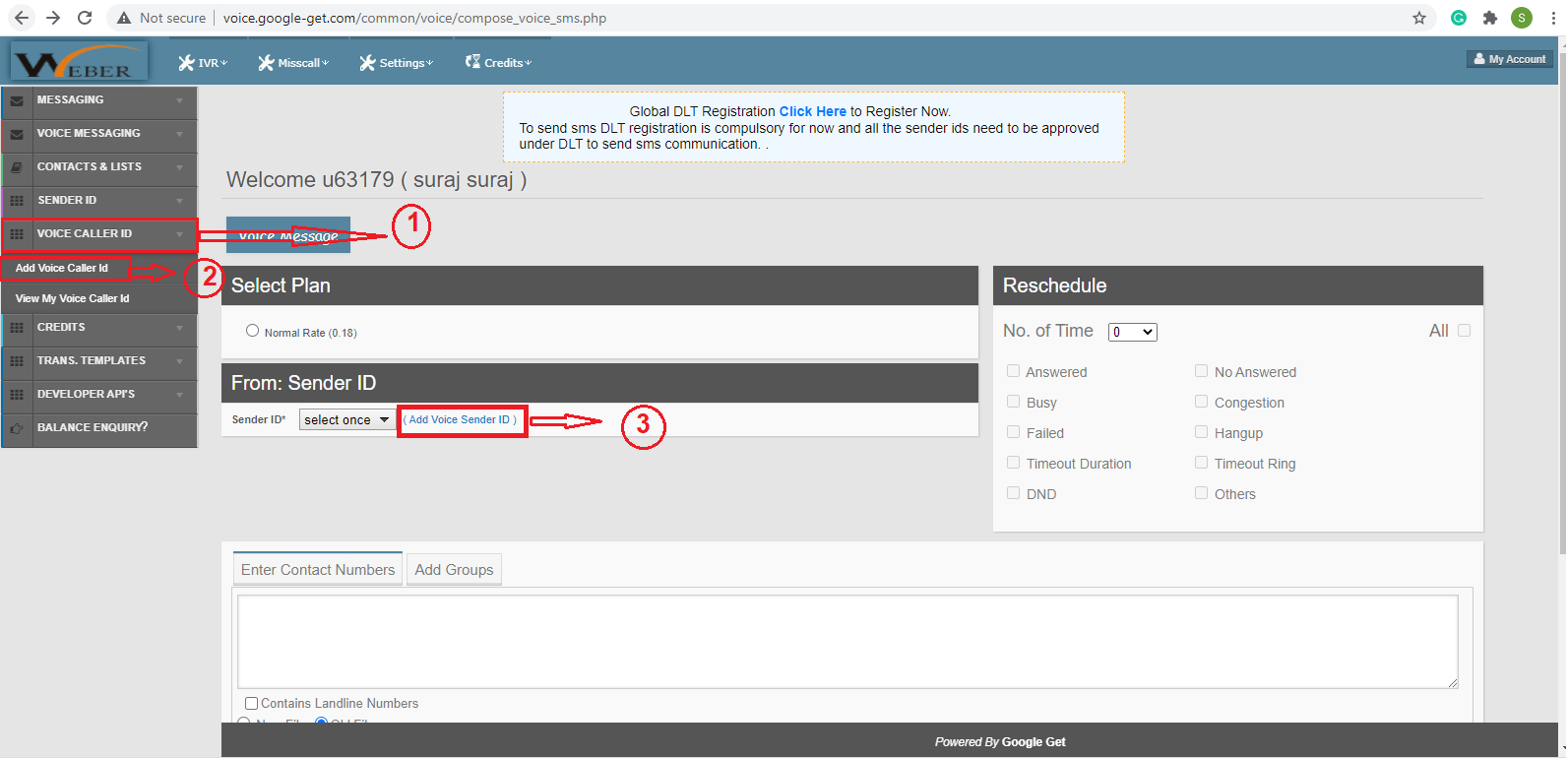Click the Grammarly extension icon
The height and width of the screenshot is (758, 1568).
(1459, 18)
